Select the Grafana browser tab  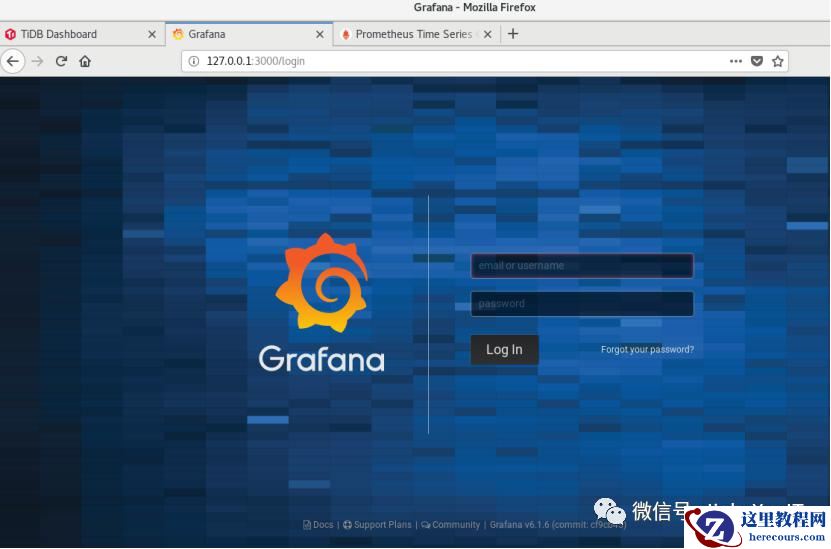[249, 34]
